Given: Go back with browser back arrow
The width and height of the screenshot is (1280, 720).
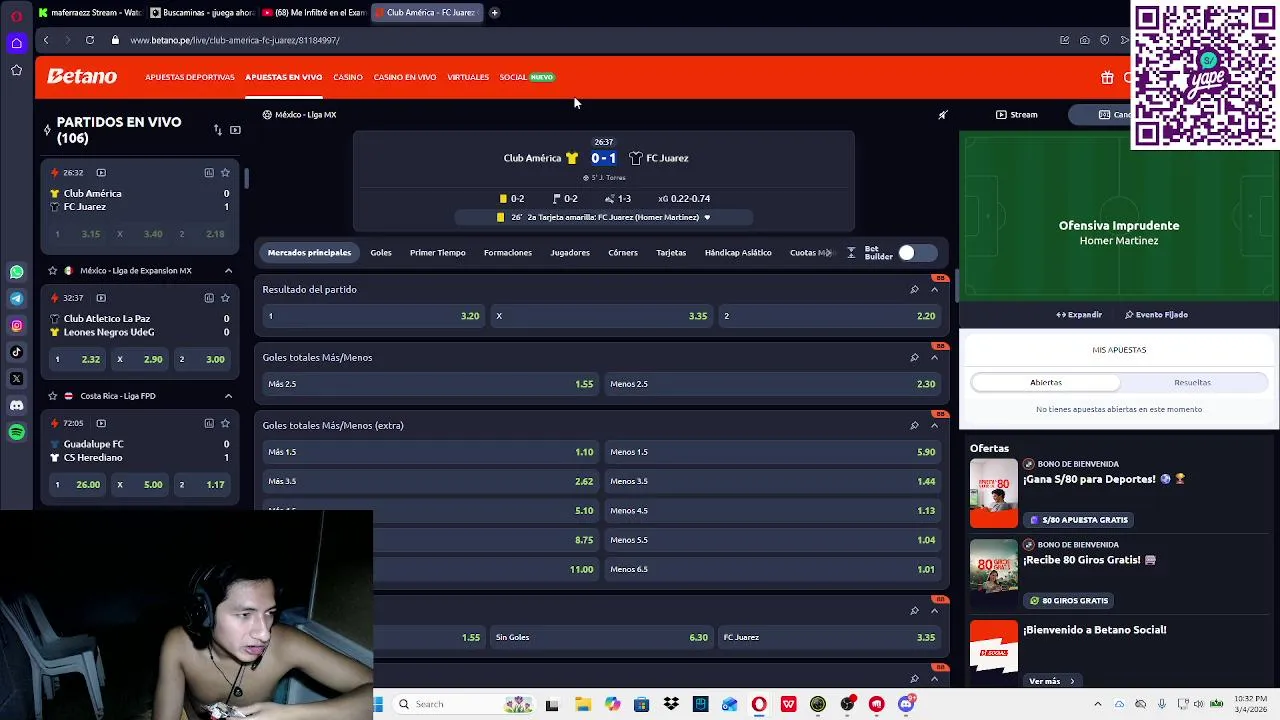Looking at the screenshot, I should tap(46, 40).
